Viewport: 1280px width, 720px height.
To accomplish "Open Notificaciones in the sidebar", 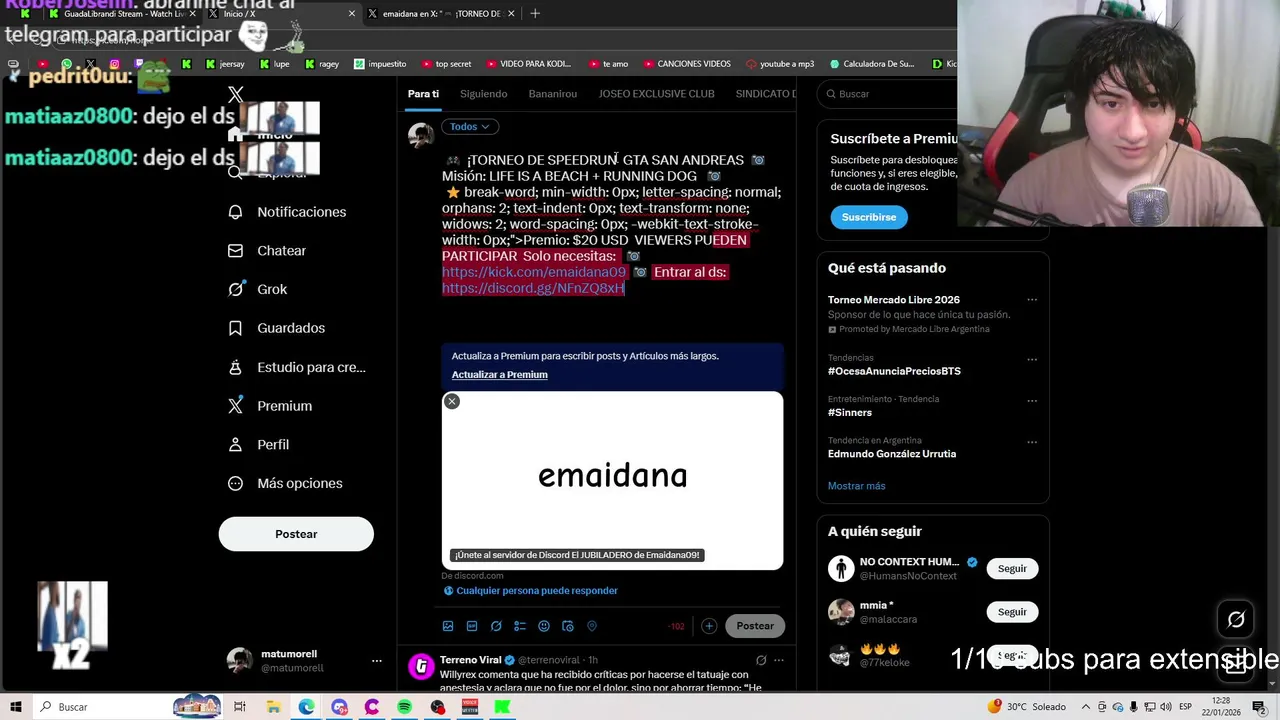I will point(288,212).
